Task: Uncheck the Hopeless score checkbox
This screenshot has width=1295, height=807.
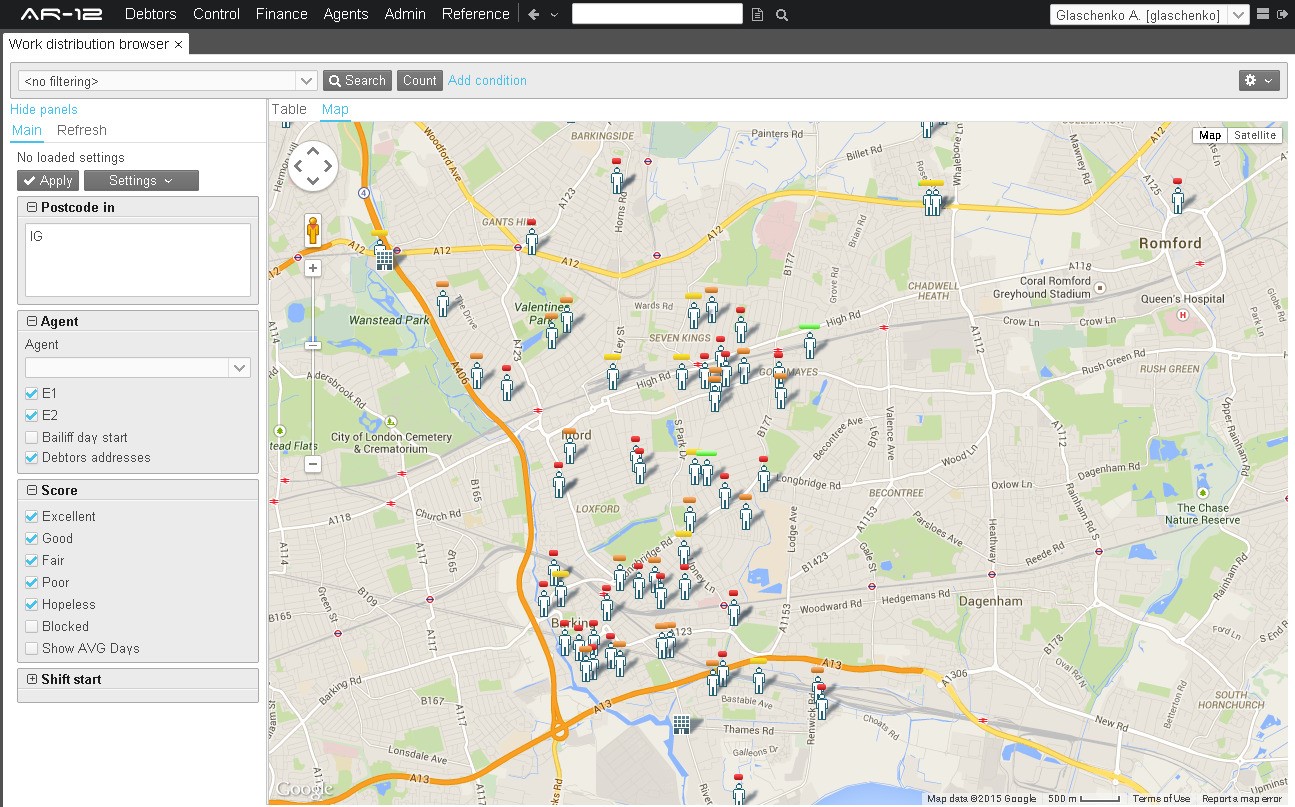Action: tap(32, 605)
